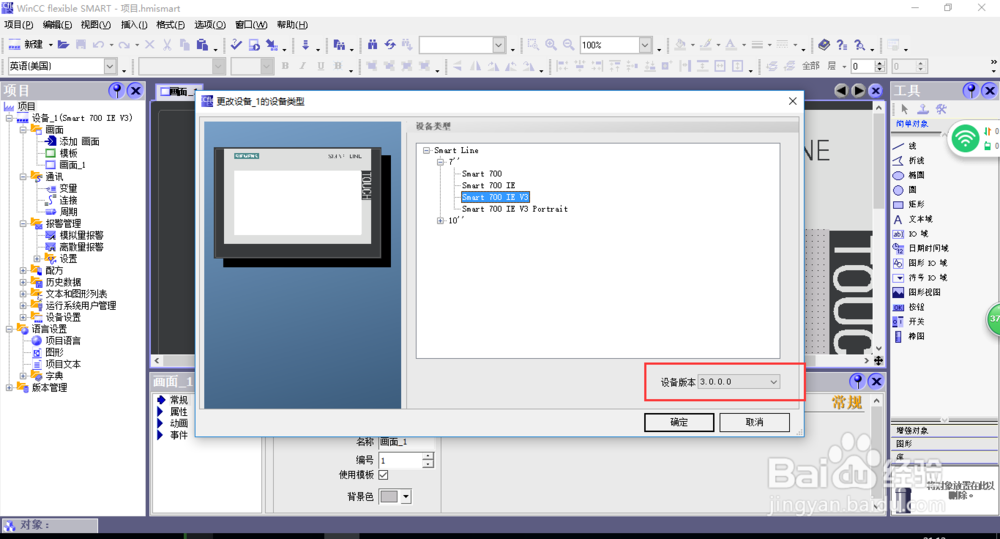Select the Date-time field (日期时间域) tool

point(920,248)
